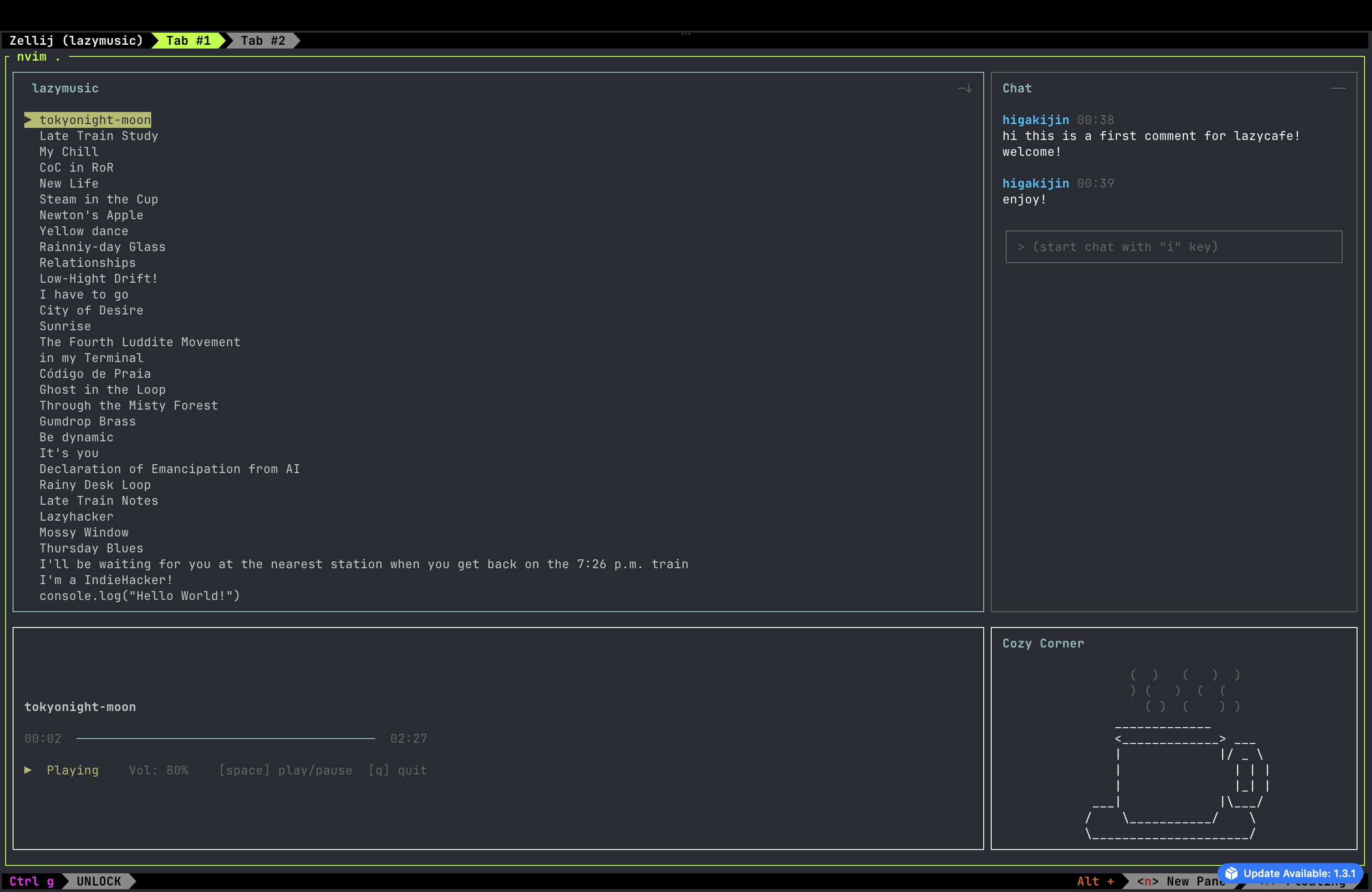Select the Rainy Desk Loop track

[x=95, y=485]
